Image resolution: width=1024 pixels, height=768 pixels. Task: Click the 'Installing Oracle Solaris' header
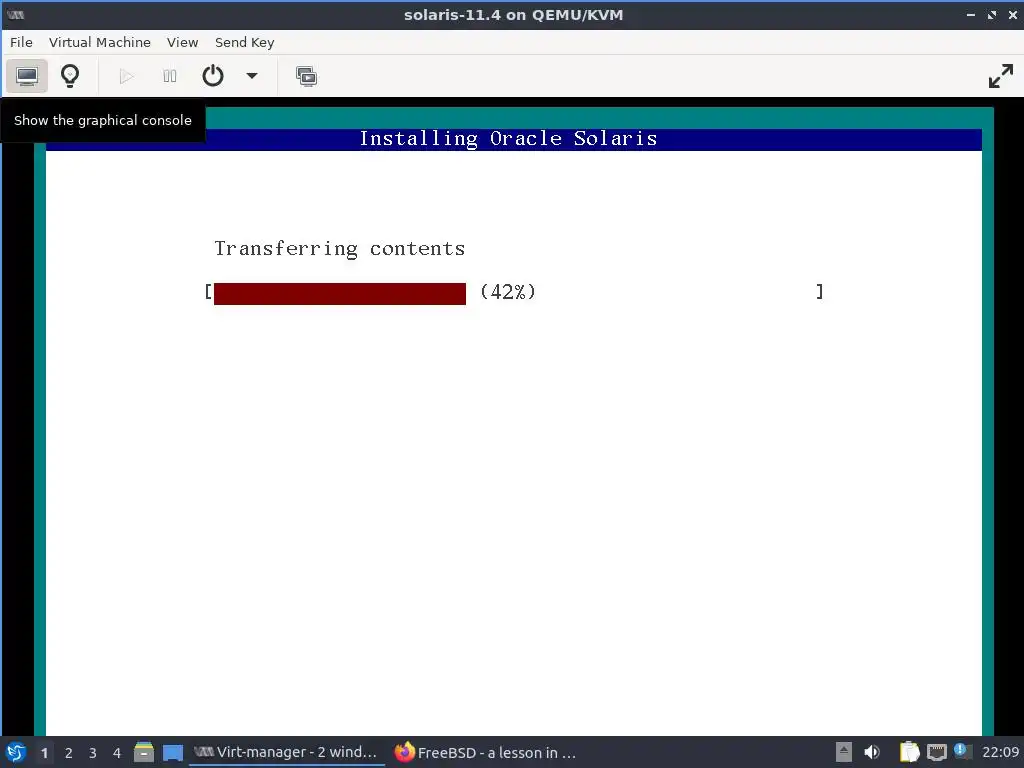tap(508, 138)
